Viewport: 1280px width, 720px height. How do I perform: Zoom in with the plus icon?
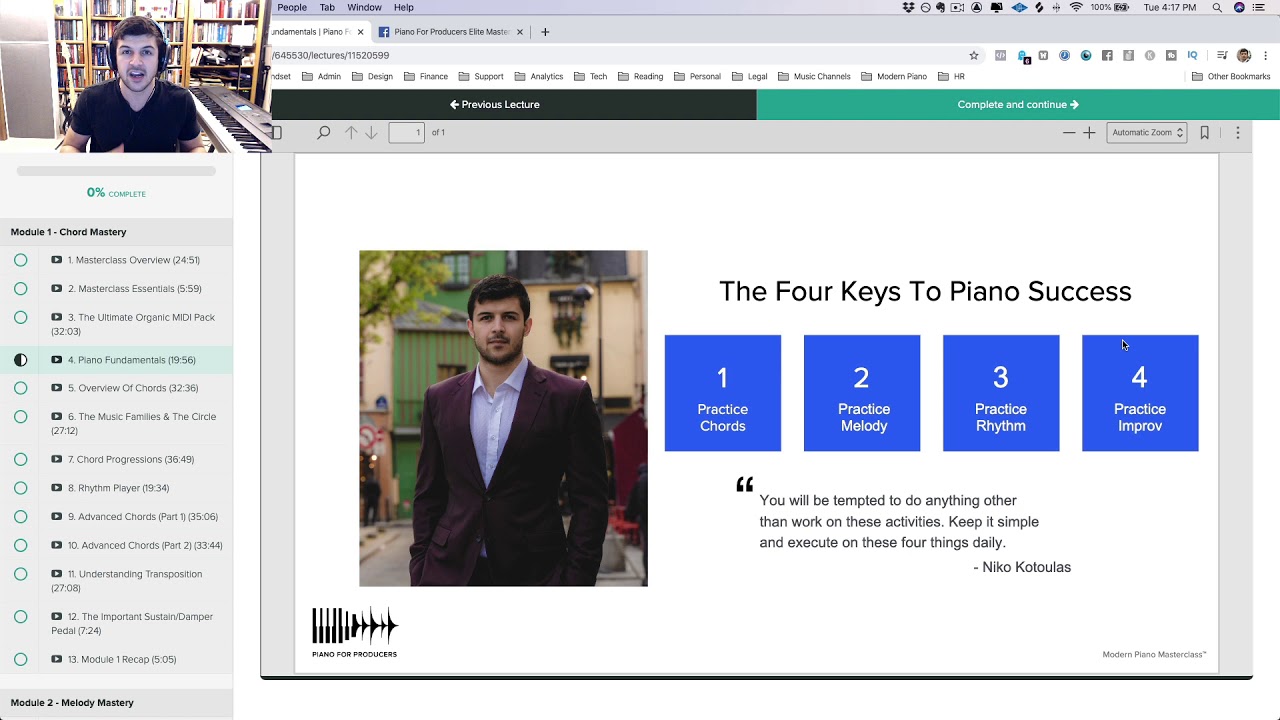coord(1089,132)
